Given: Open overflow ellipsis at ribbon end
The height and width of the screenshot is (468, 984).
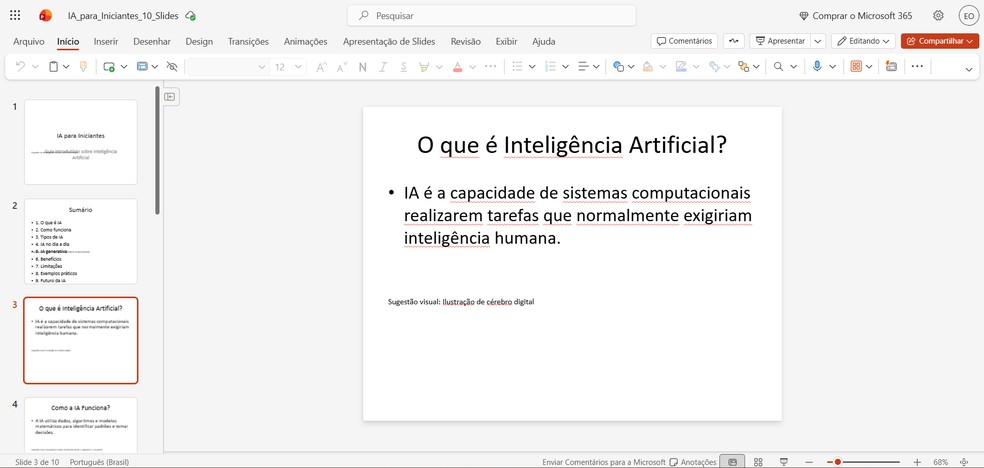Looking at the screenshot, I should point(917,66).
